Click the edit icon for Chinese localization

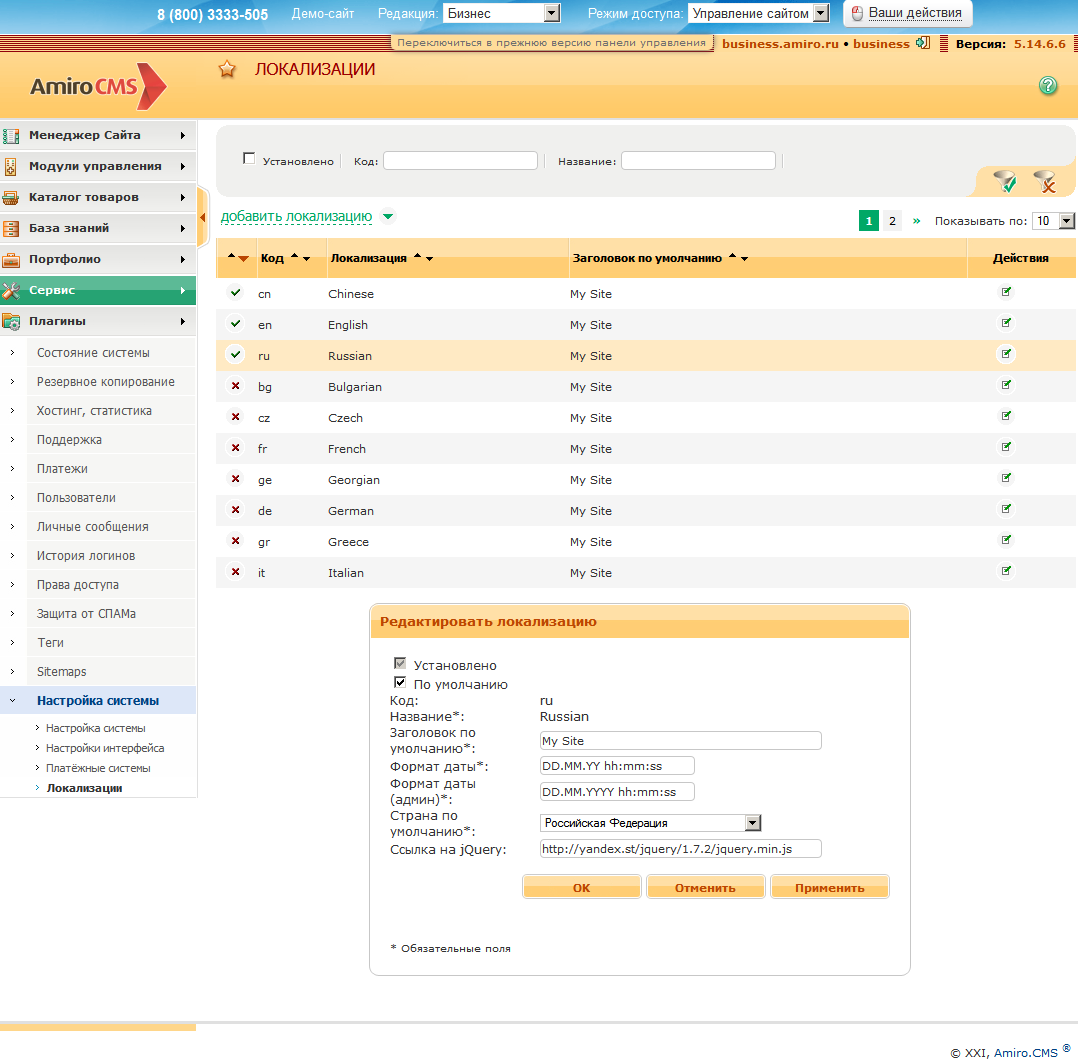(x=1006, y=293)
